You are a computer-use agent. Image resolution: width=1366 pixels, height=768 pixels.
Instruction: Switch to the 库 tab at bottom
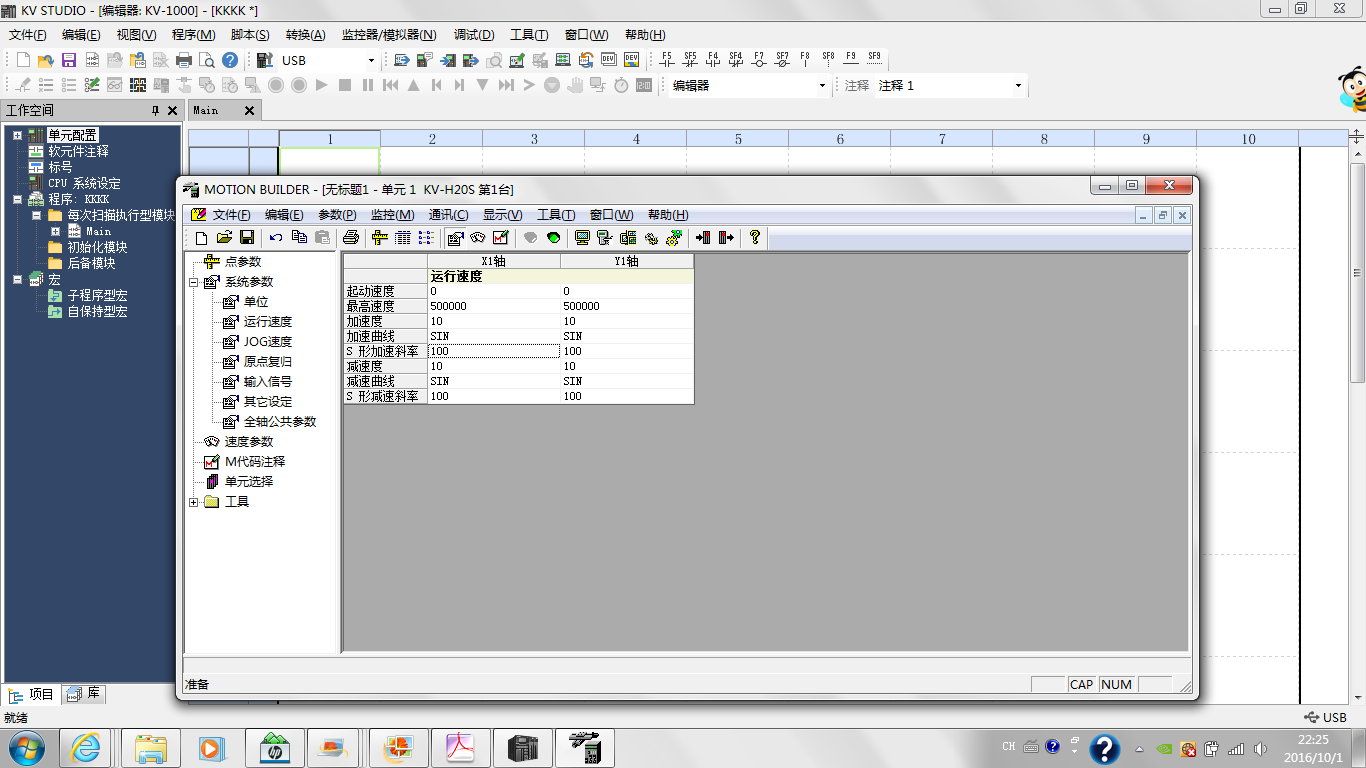click(x=83, y=694)
